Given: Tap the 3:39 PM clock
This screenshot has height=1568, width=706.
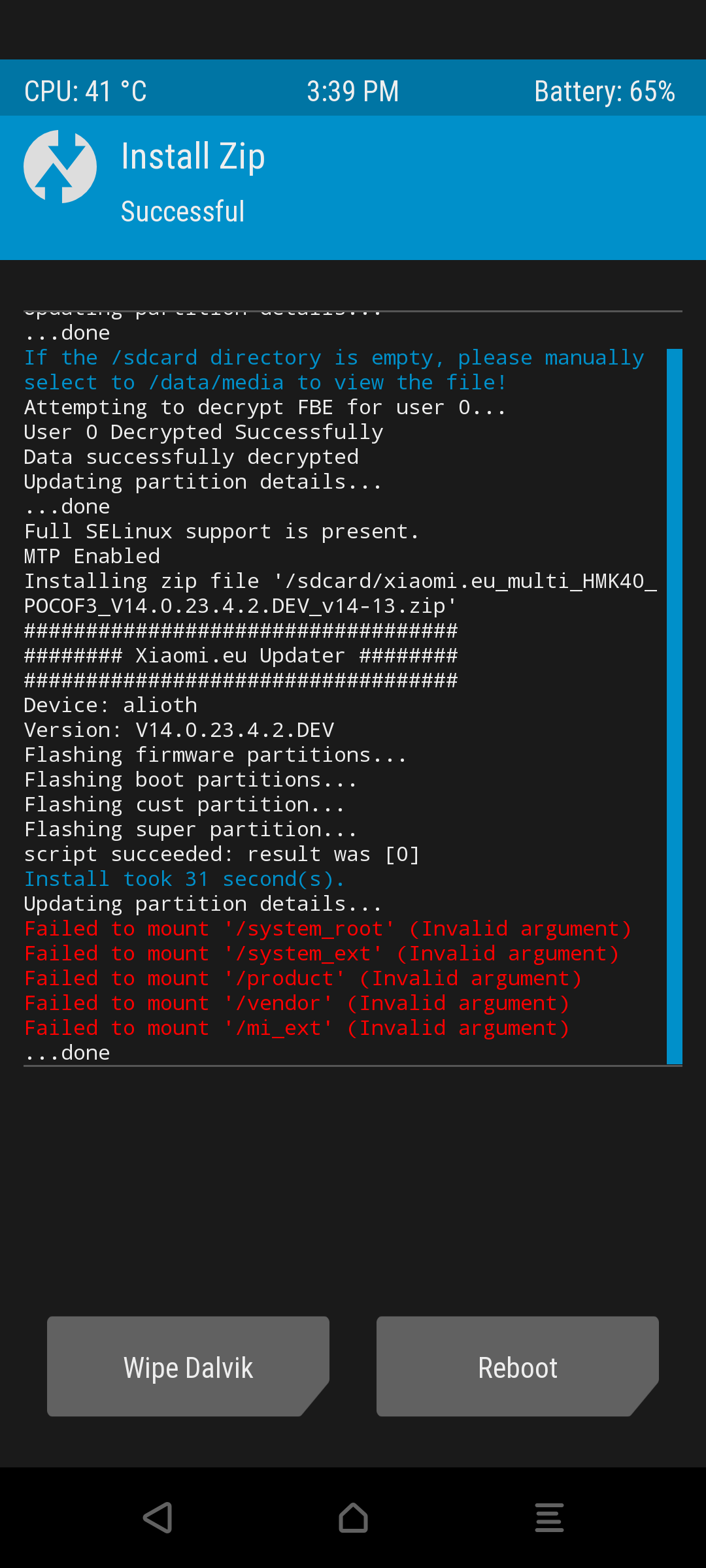Looking at the screenshot, I should 353,91.
